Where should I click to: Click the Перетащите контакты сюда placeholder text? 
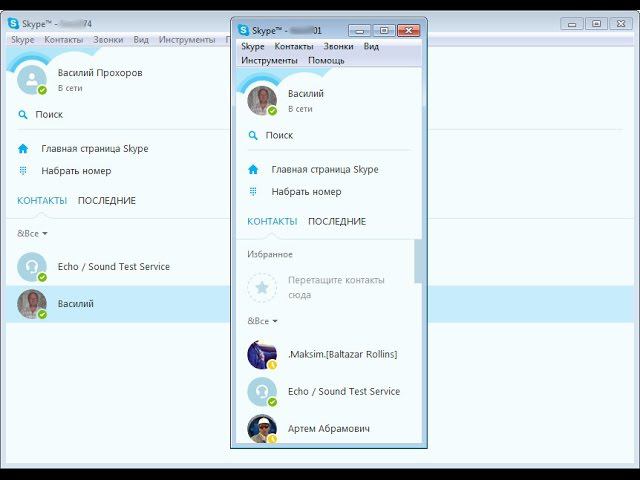pyautogui.click(x=336, y=288)
